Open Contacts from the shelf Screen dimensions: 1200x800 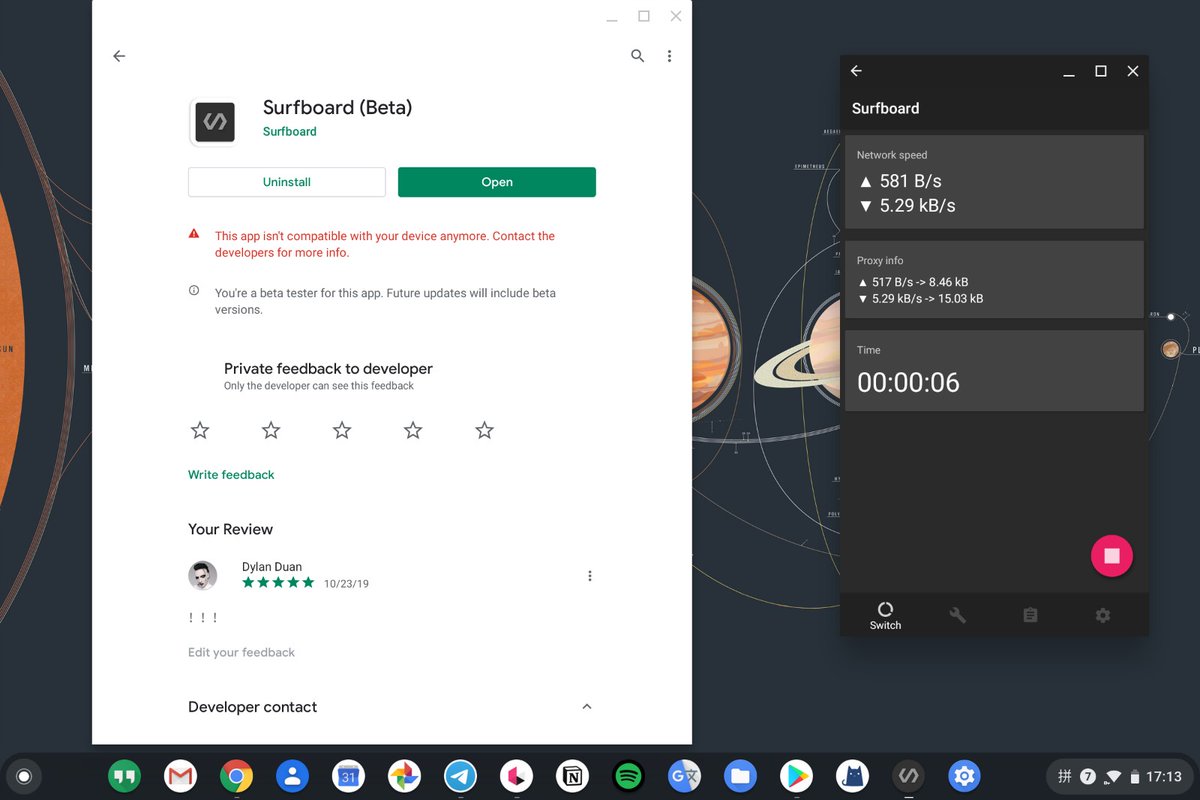coord(292,776)
